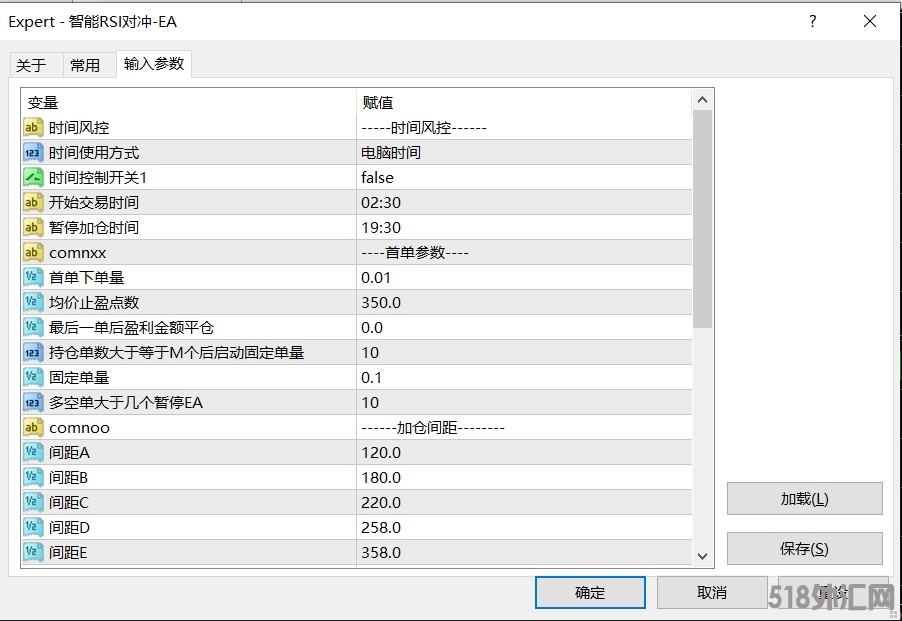Click the double icon beside 最后一单后盈利金额平仓
This screenshot has height=621, width=902.
pyautogui.click(x=33, y=328)
